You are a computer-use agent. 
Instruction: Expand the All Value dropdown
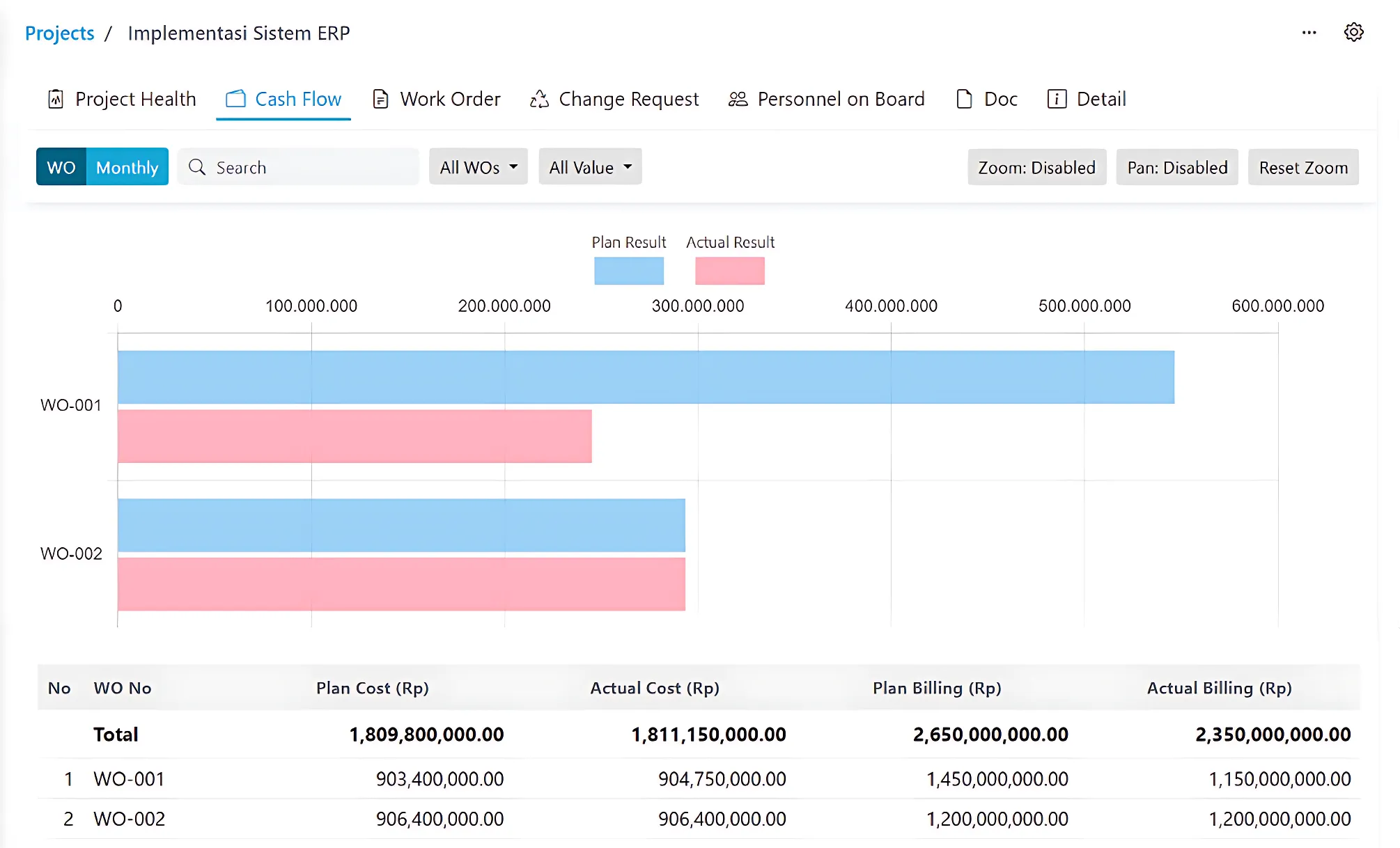[589, 167]
